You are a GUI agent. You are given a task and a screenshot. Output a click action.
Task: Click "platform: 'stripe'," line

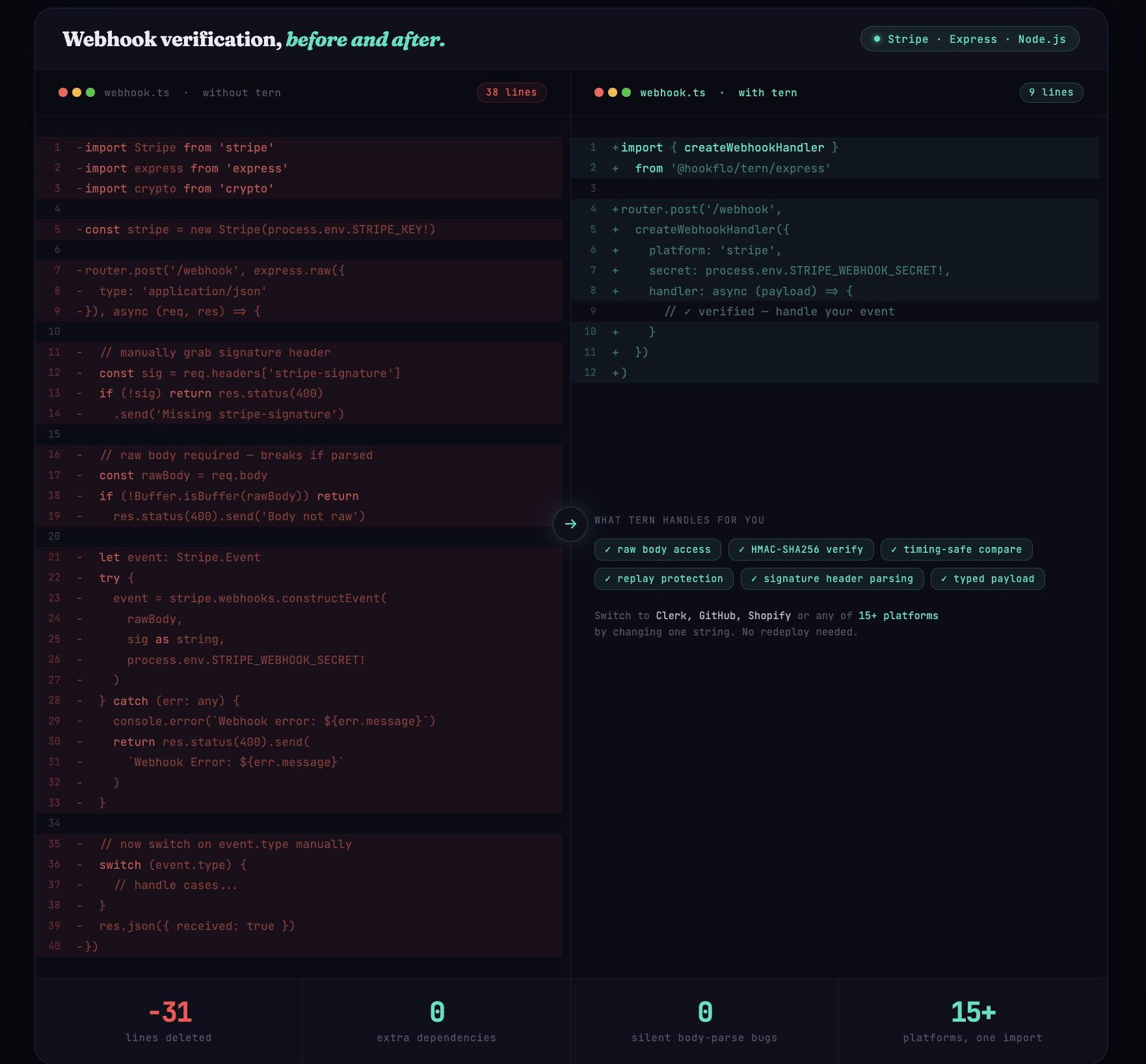coord(835,250)
